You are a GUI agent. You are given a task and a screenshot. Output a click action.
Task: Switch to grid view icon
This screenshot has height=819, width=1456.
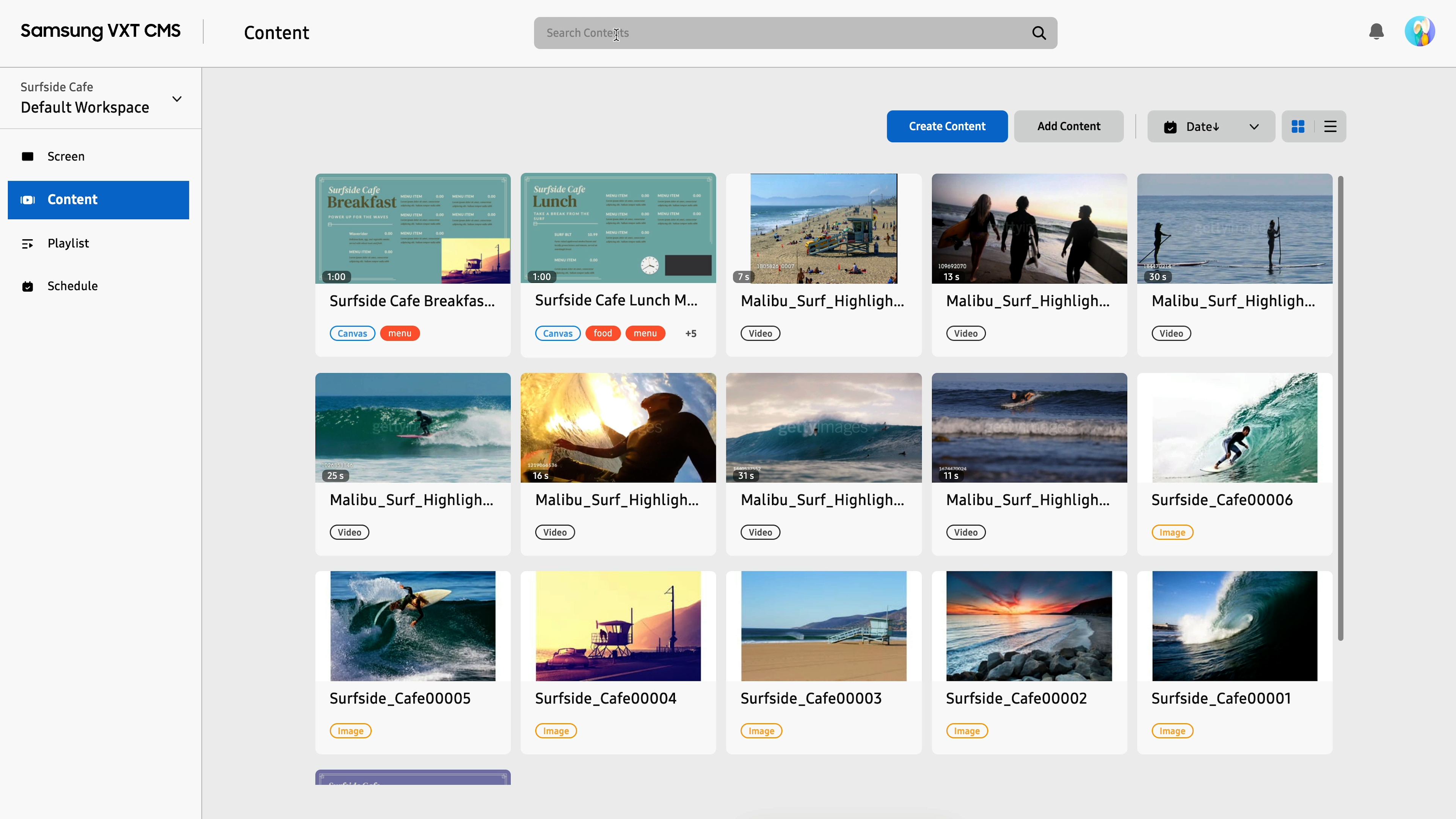pos(1298,127)
